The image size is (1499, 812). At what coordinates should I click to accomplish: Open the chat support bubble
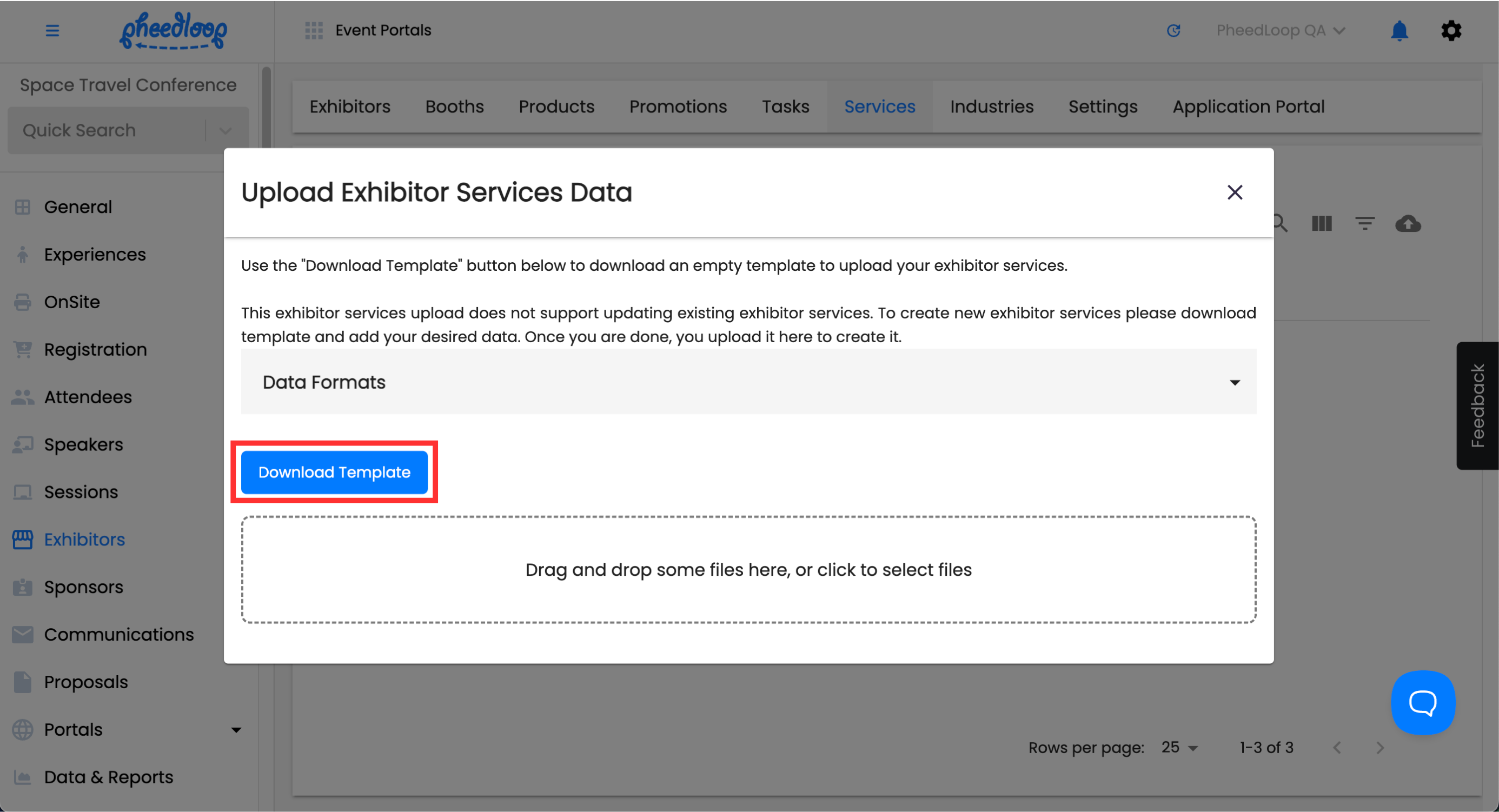[1423, 703]
